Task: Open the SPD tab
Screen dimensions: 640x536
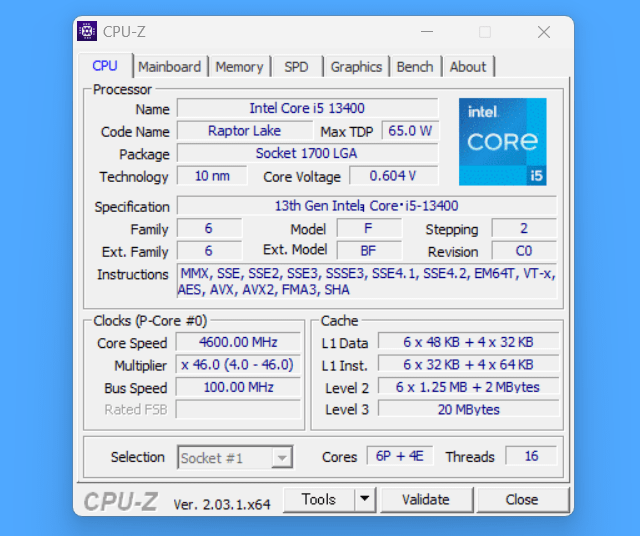Action: pos(296,67)
